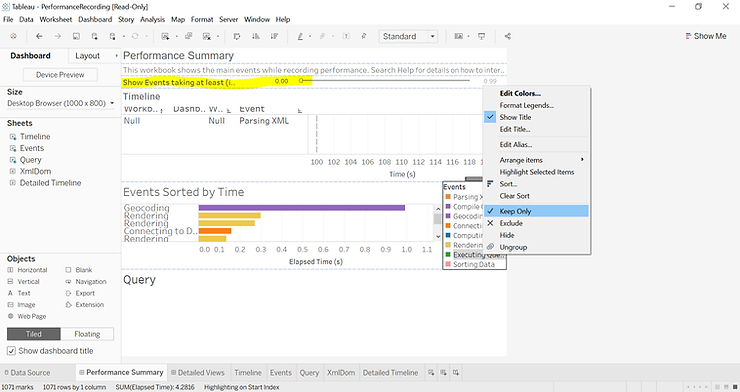The image size is (740, 392).
Task: Click the Presentation Mode icon
Action: coord(481,36)
